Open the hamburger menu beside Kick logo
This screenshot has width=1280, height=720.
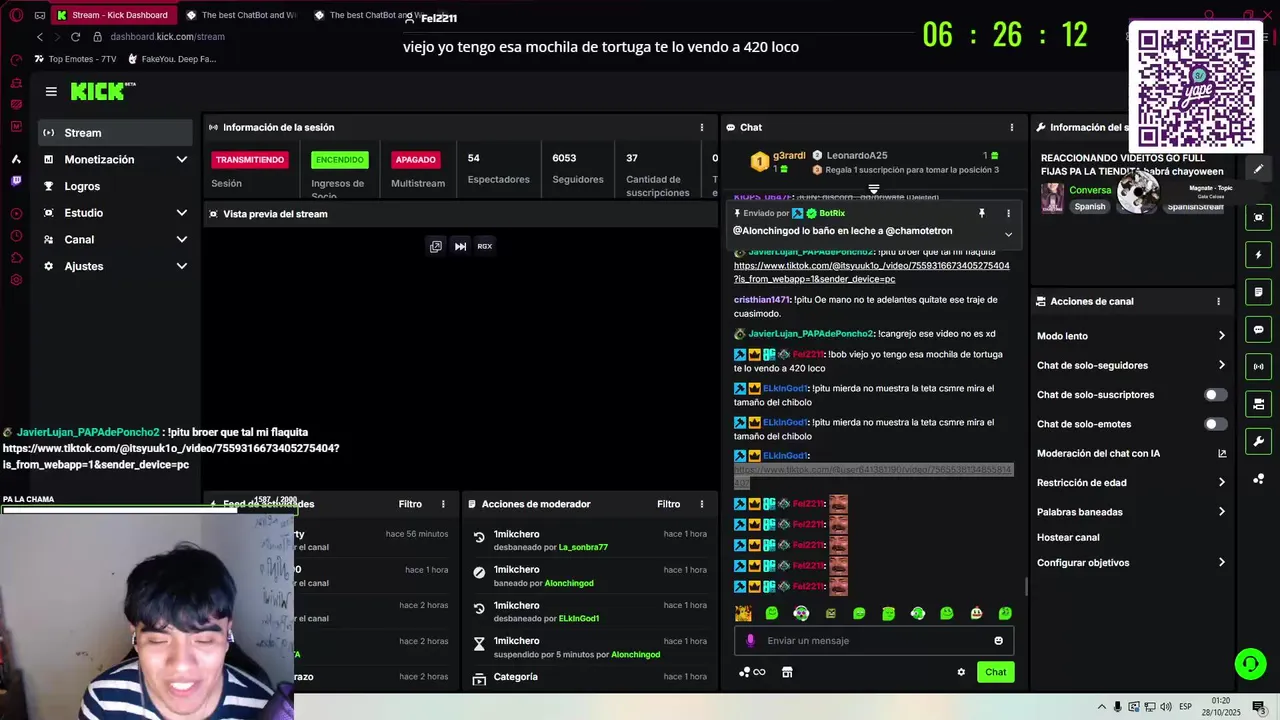(51, 91)
